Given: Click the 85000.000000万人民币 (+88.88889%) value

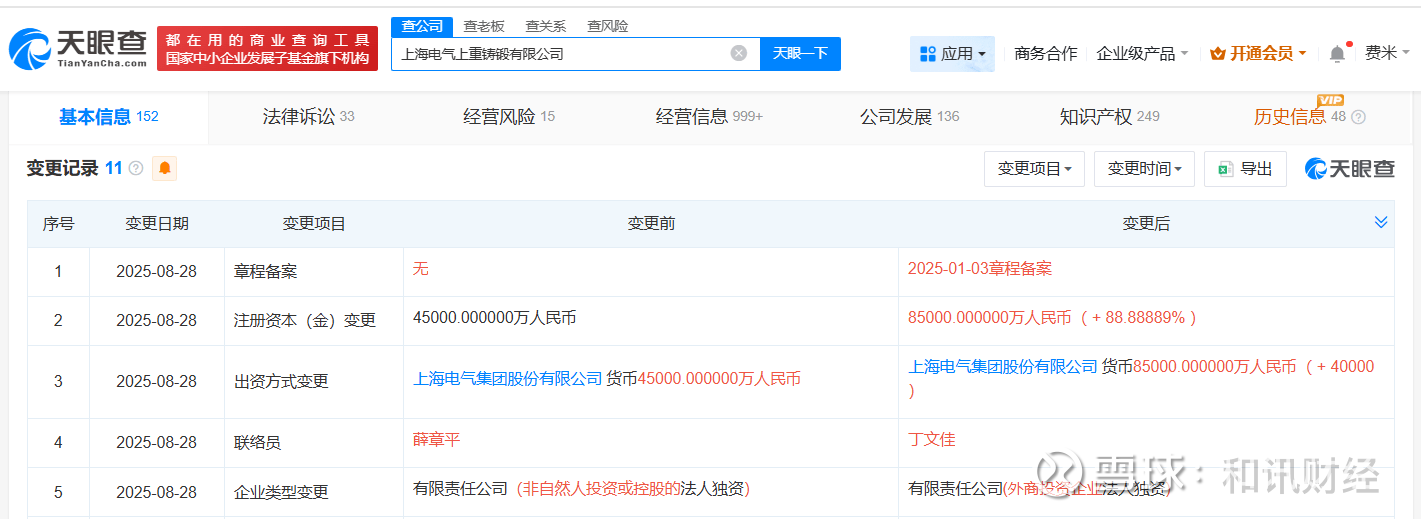Looking at the screenshot, I should [x=1052, y=318].
